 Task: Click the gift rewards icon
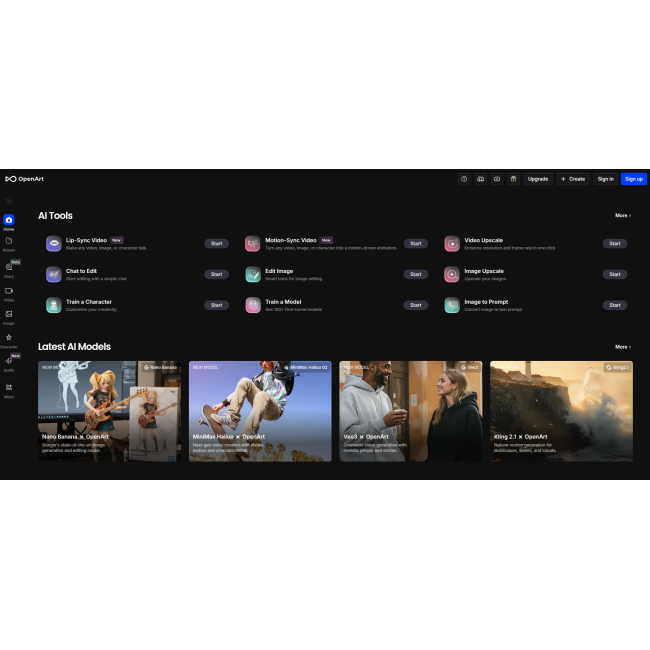point(512,179)
